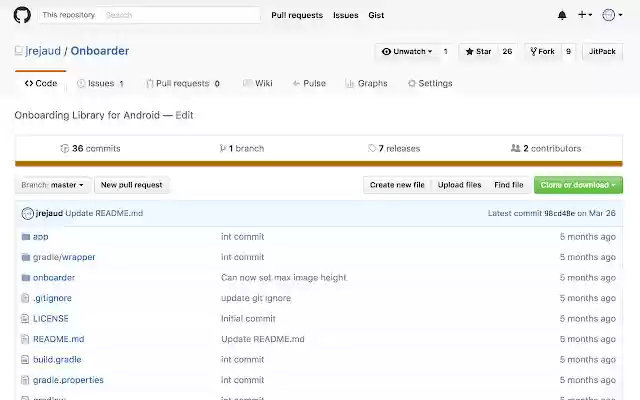
Task: Click the file icon for gradle.properties
Action: [25, 380]
